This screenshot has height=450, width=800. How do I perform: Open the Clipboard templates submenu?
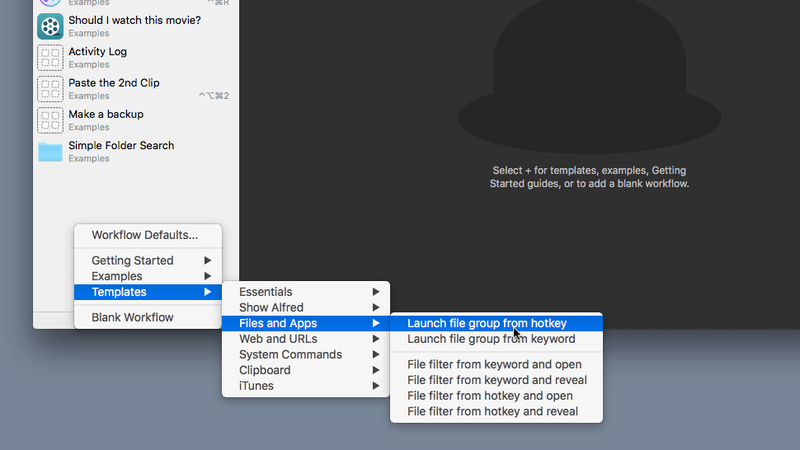(x=306, y=370)
